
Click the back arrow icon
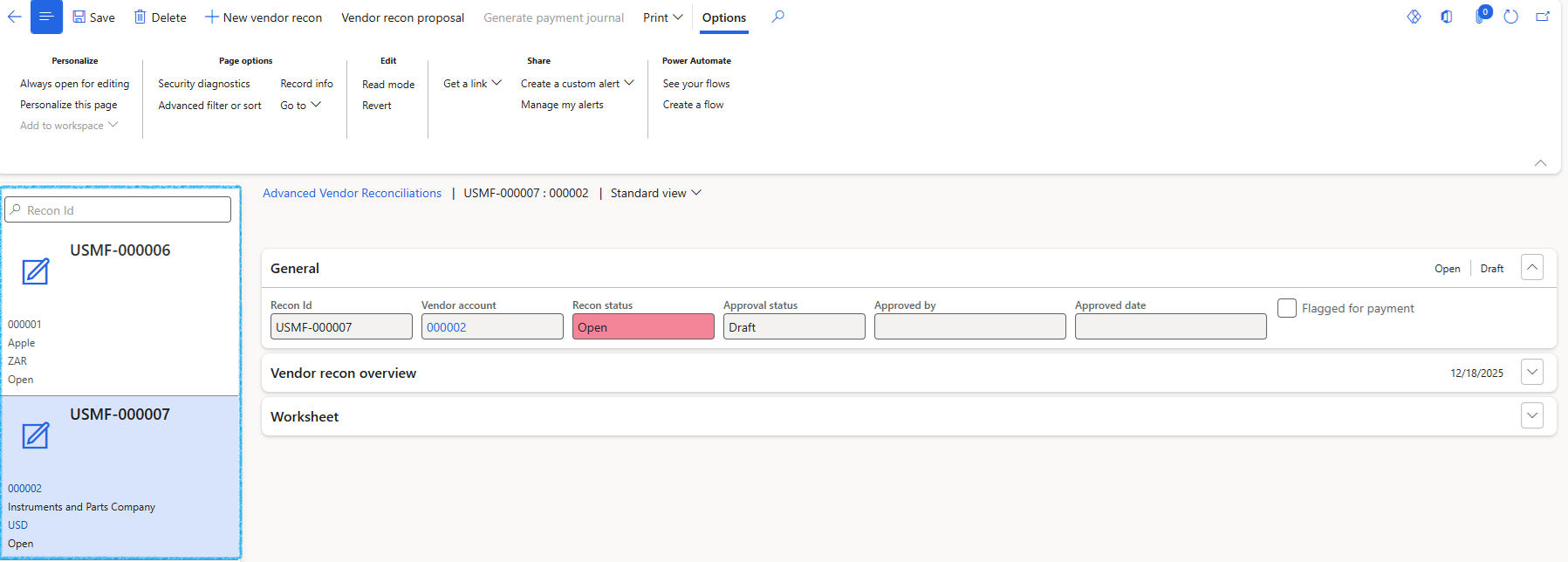coord(14,17)
